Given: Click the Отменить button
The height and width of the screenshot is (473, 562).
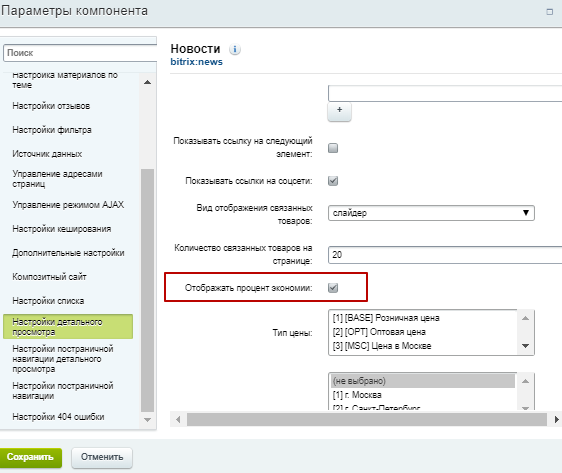Looking at the screenshot, I should click(102, 458).
